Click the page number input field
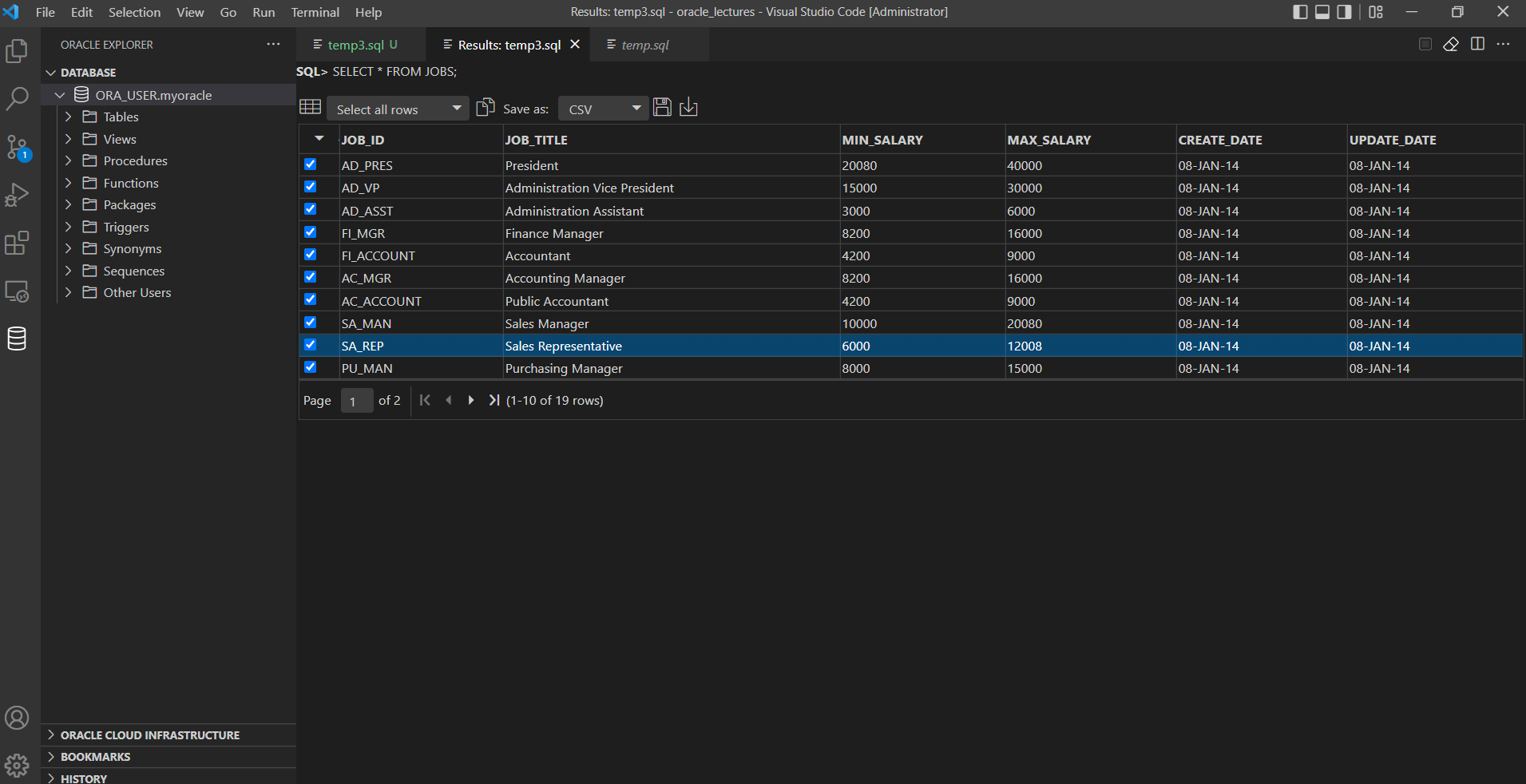1526x784 pixels. (357, 400)
